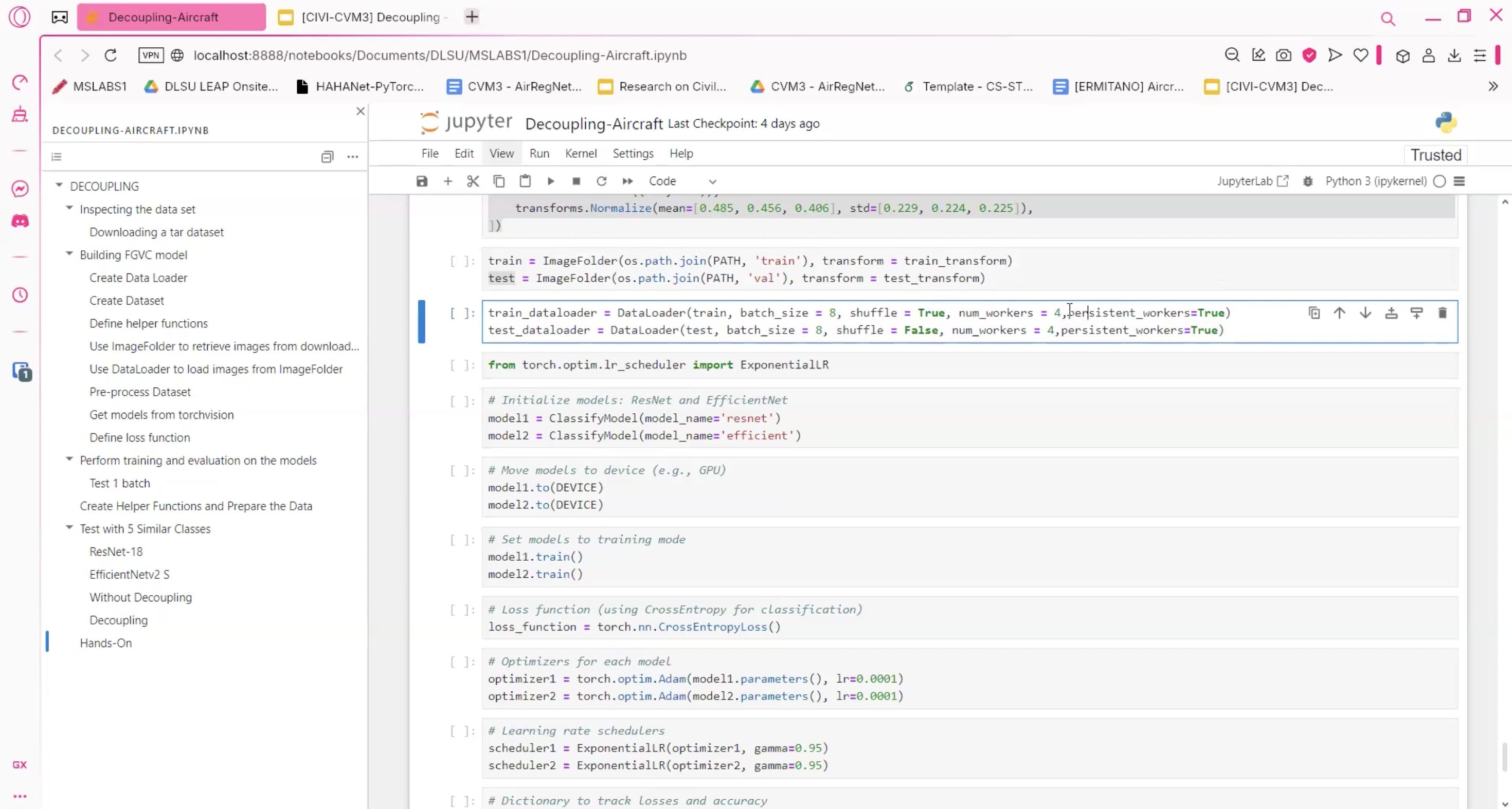Collapse the Building FGVC model section

coord(69,253)
